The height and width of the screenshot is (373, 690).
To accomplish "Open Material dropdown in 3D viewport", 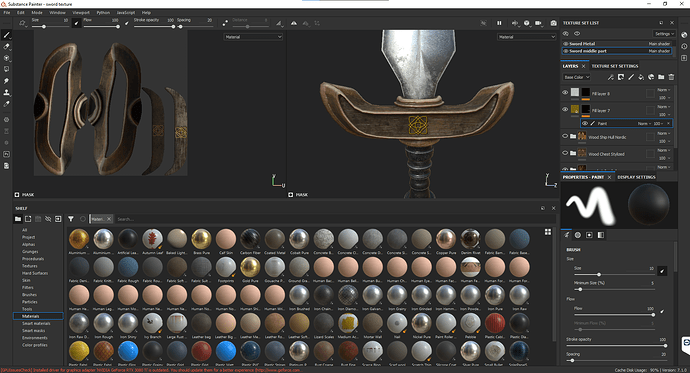I will tap(526, 37).
